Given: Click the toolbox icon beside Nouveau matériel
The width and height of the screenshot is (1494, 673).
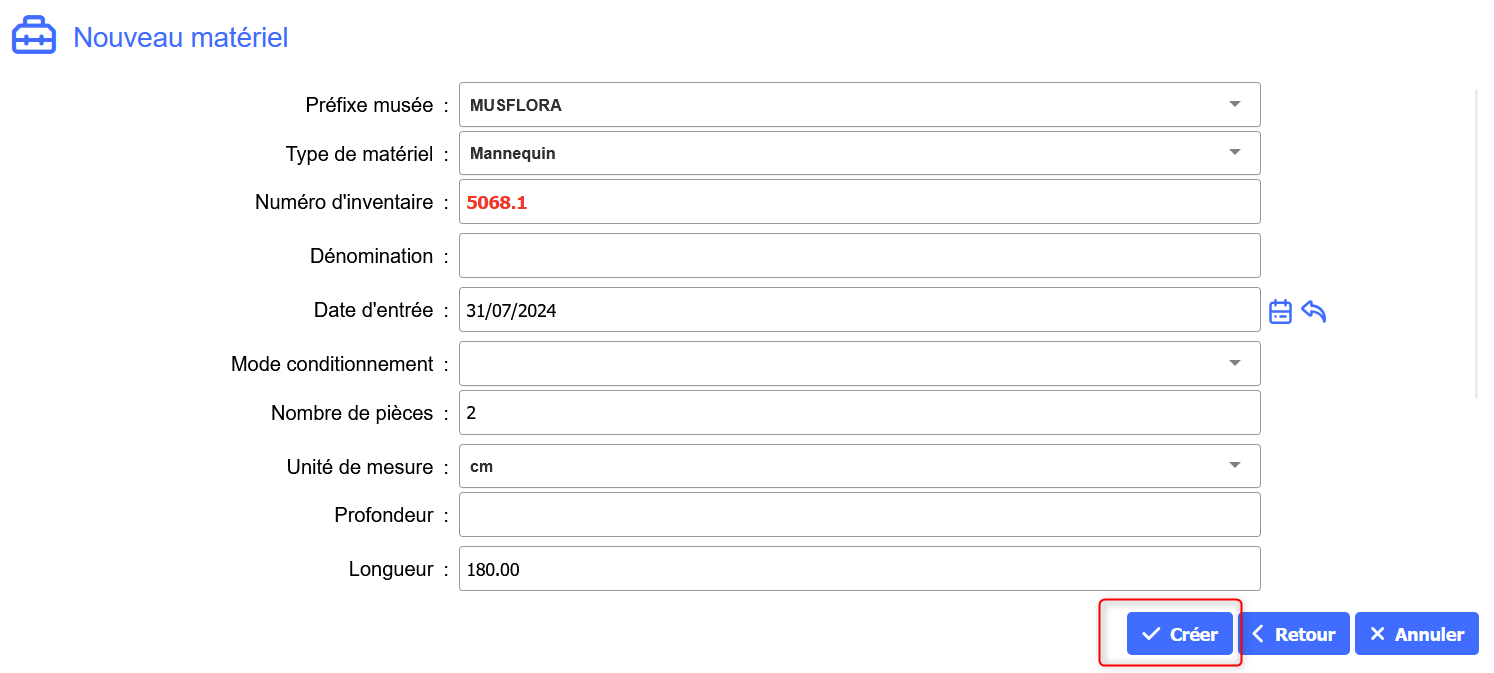Looking at the screenshot, I should 33,37.
